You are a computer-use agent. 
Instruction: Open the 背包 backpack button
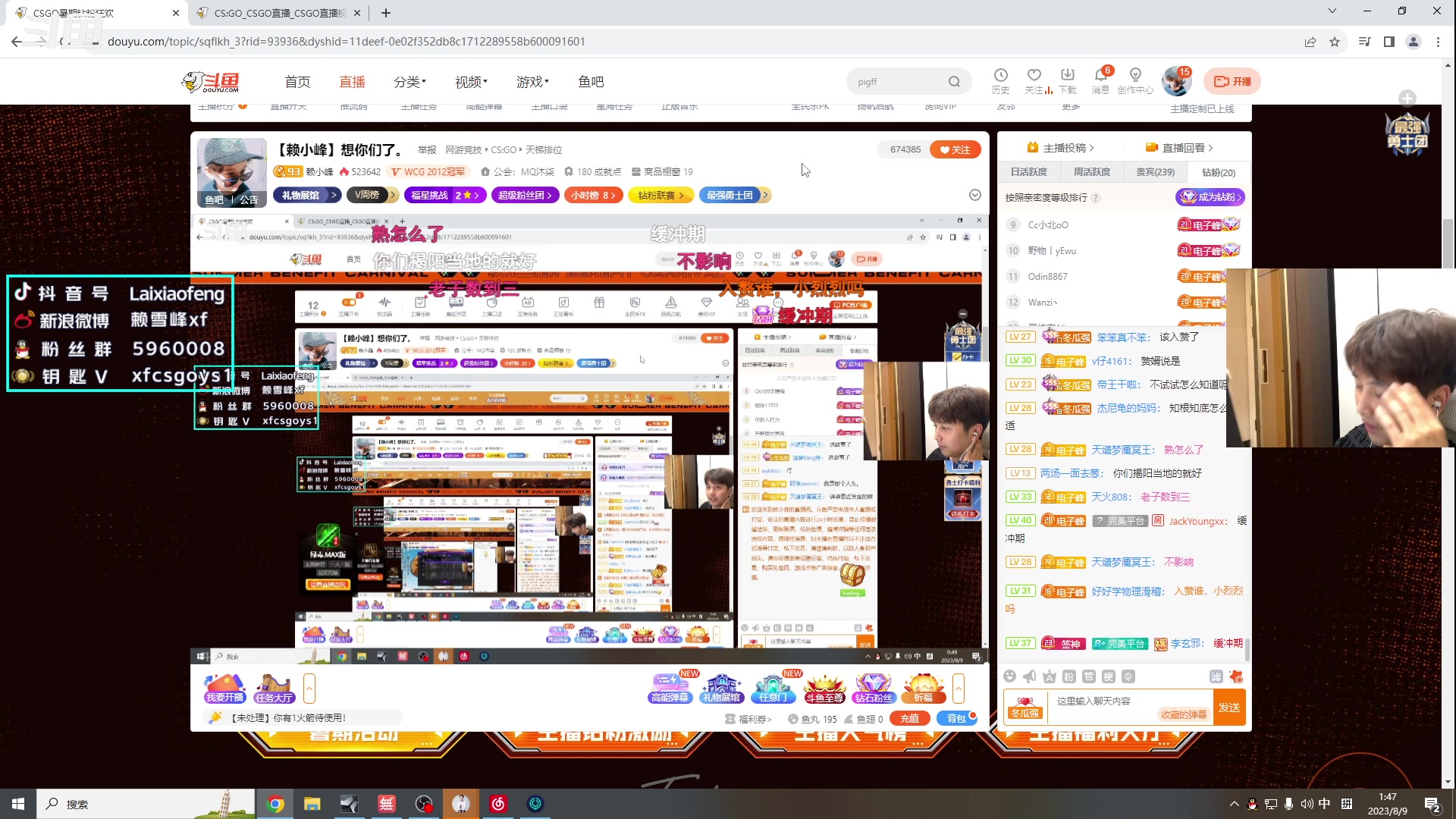pos(957,719)
